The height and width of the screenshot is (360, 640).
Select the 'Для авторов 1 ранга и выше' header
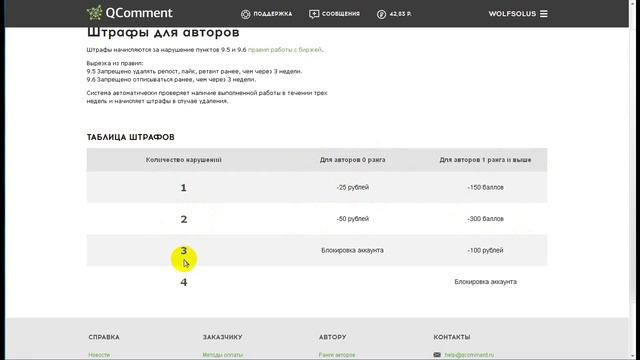pyautogui.click(x=485, y=160)
